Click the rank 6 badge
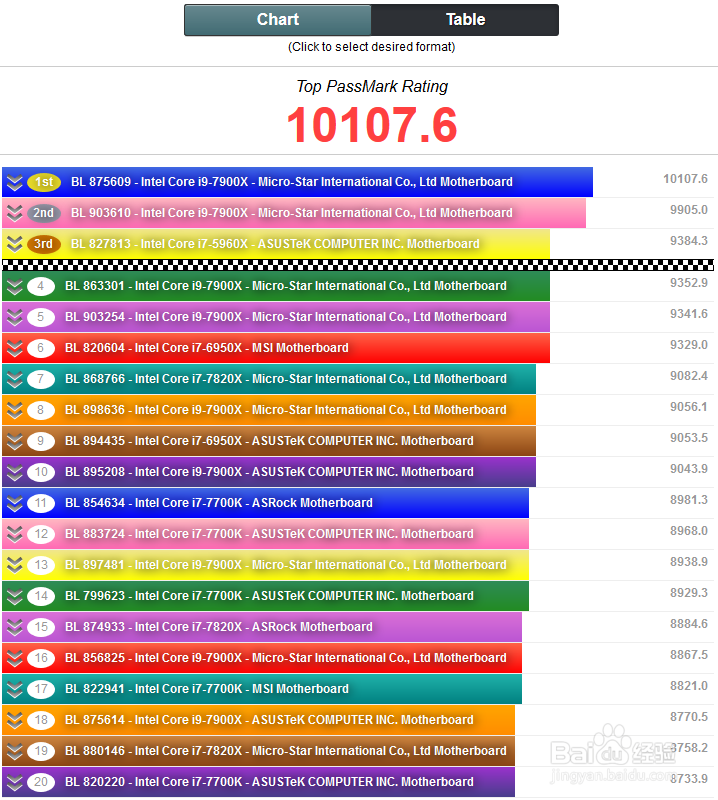This screenshot has width=718, height=800. click(41, 348)
